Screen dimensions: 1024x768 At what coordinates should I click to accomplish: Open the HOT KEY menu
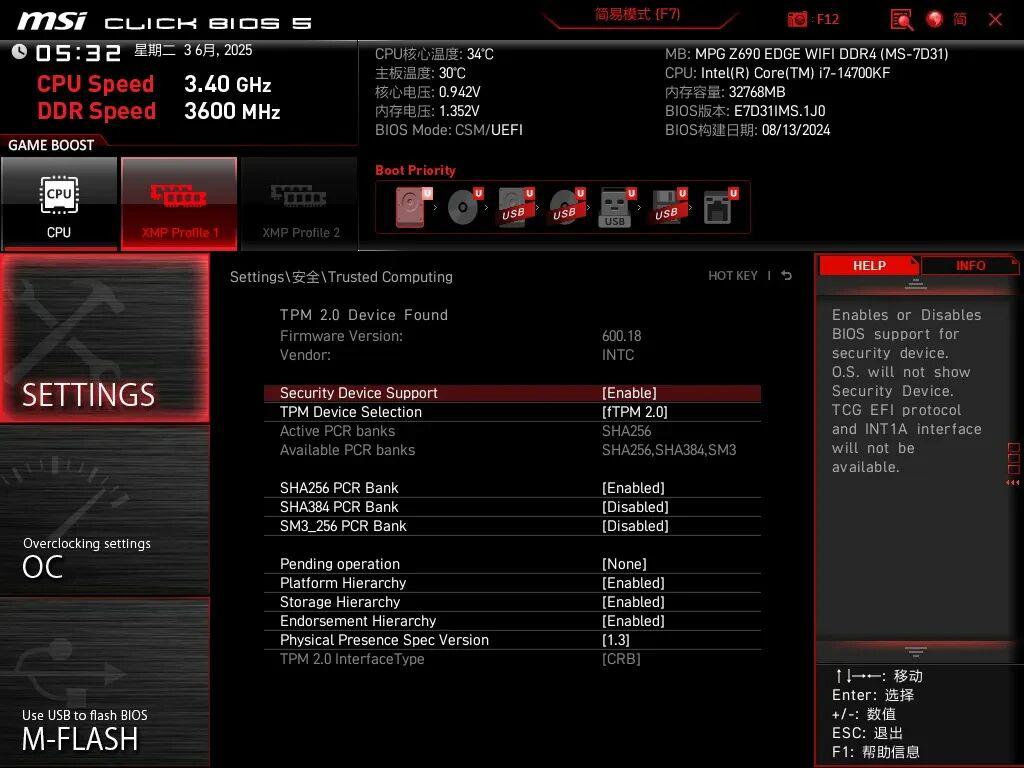coord(733,276)
